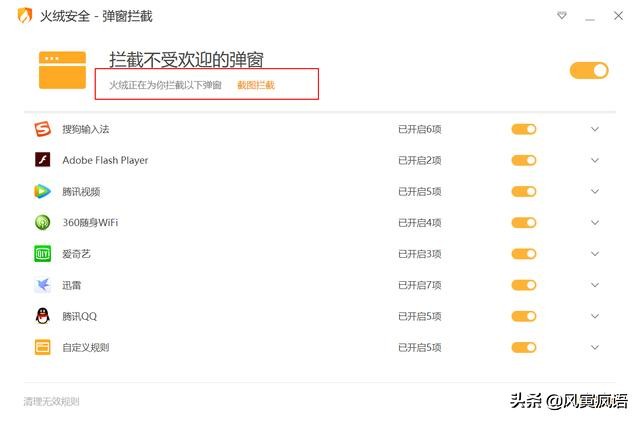The image size is (640, 421).
Task: Click the Adobe Flash Player icon
Action: (42, 160)
